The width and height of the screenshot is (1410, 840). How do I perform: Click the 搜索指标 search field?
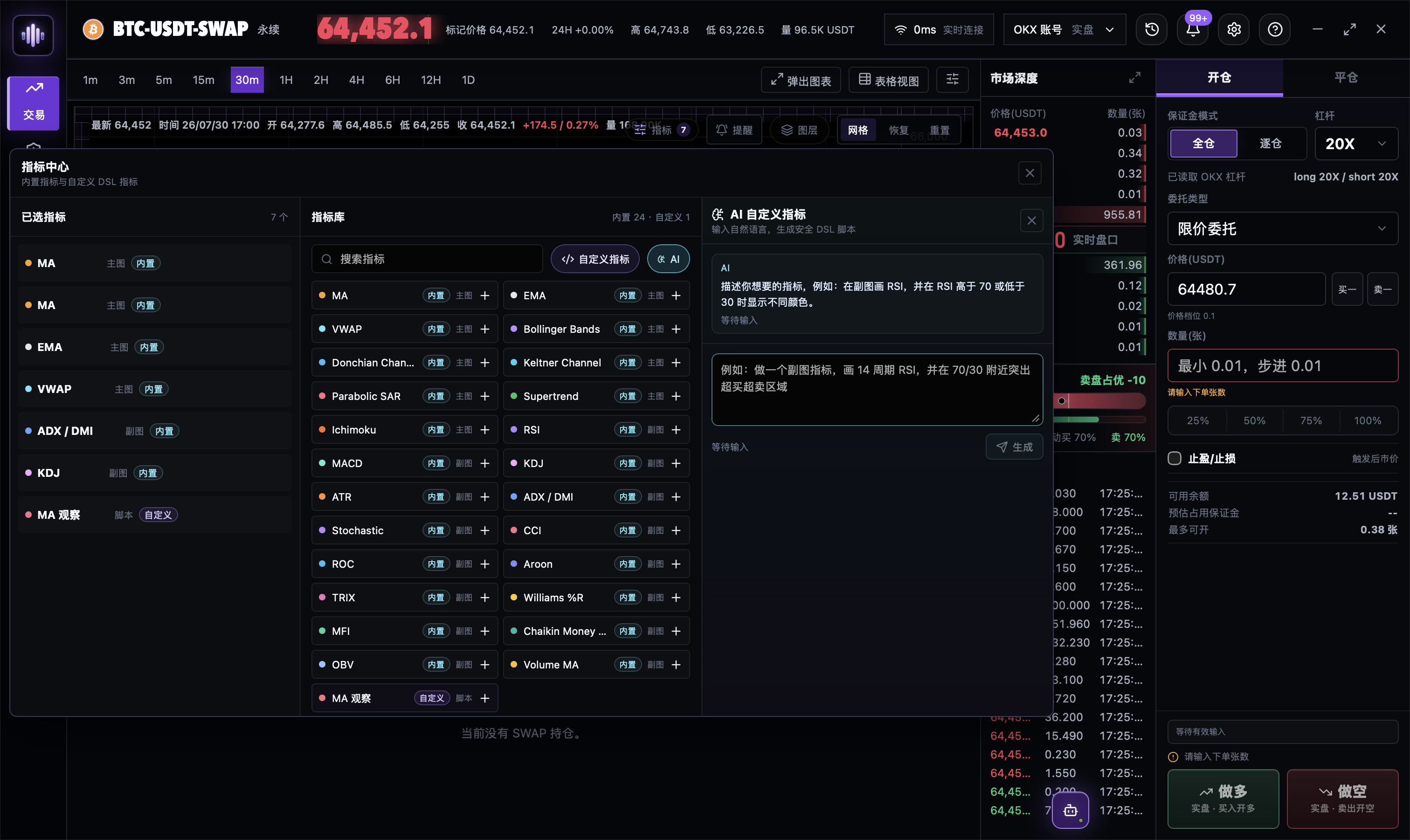tap(427, 259)
